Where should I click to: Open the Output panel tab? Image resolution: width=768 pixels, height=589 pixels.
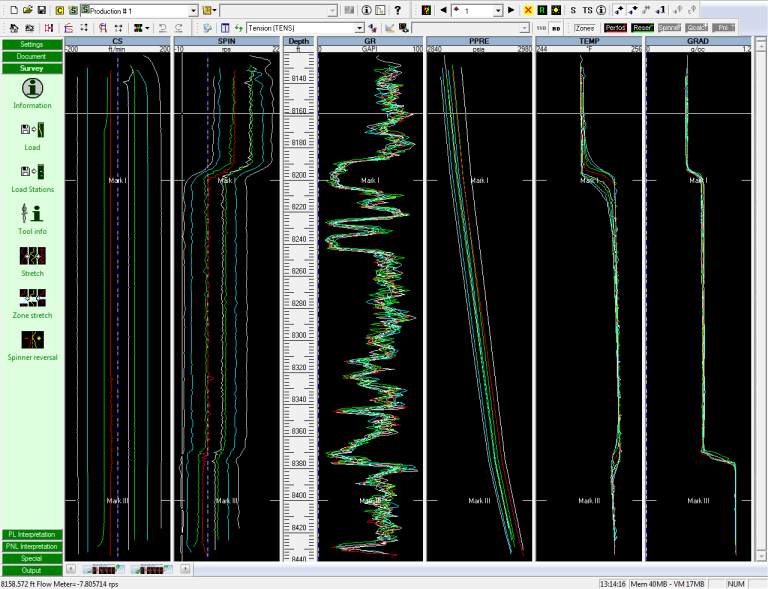click(x=32, y=570)
